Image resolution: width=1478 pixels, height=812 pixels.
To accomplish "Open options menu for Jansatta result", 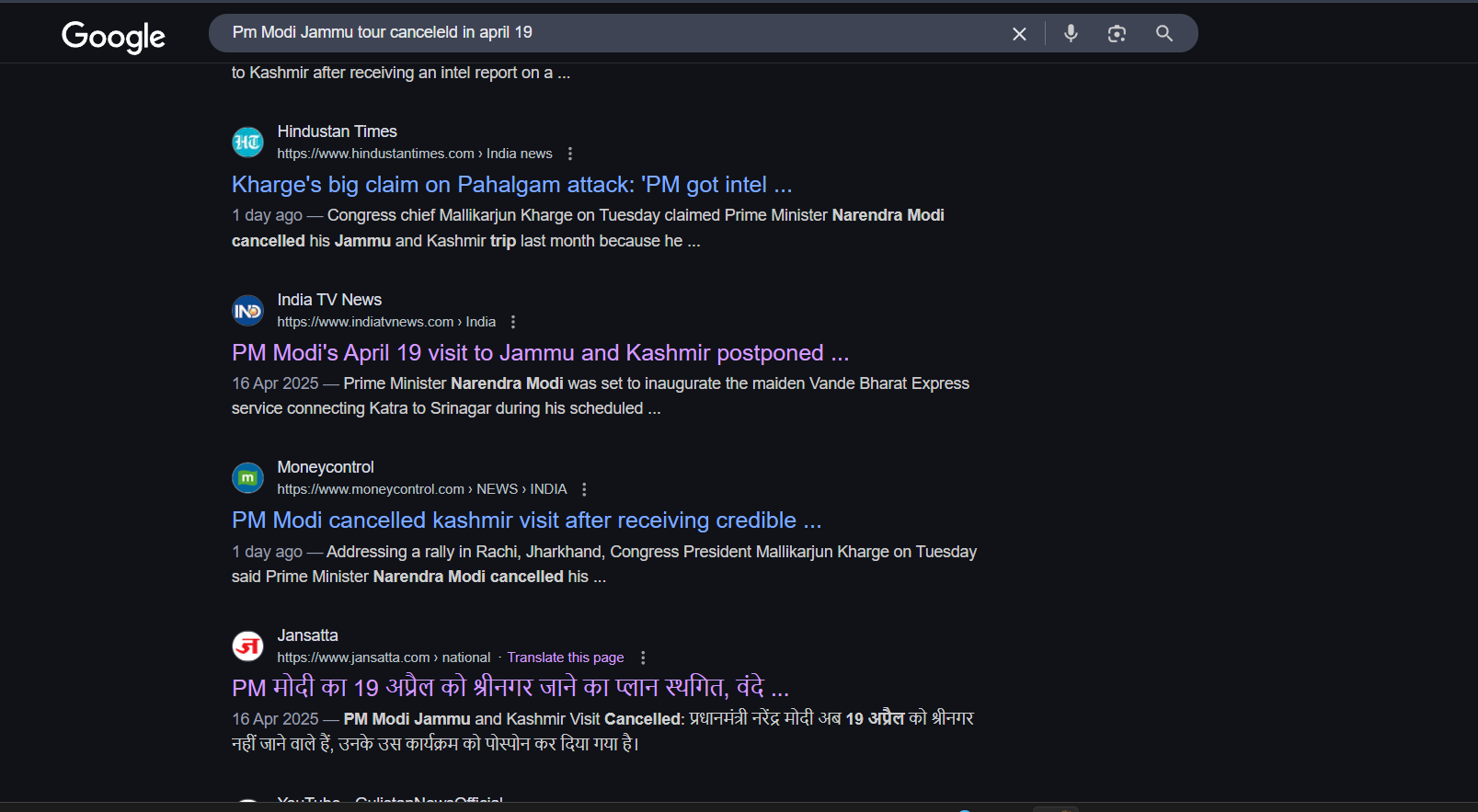I will pyautogui.click(x=643, y=658).
